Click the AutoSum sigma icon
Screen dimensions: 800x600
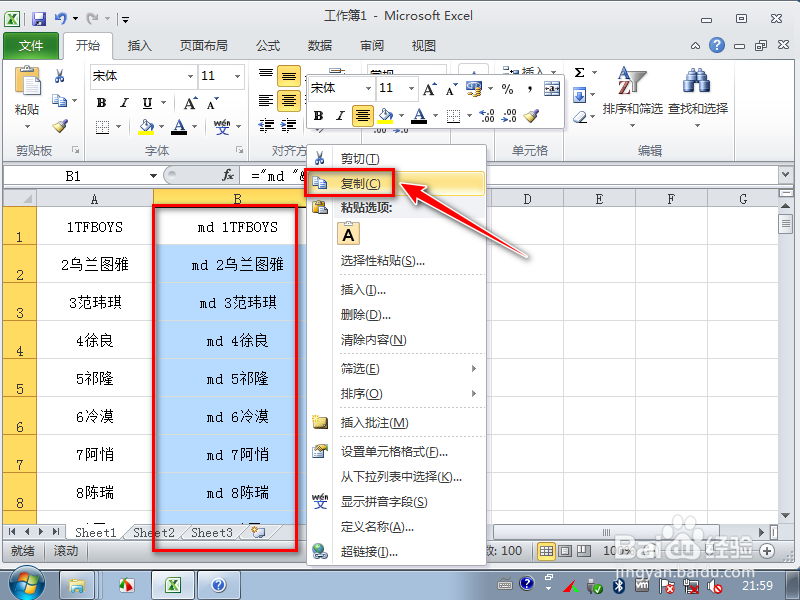(x=579, y=72)
